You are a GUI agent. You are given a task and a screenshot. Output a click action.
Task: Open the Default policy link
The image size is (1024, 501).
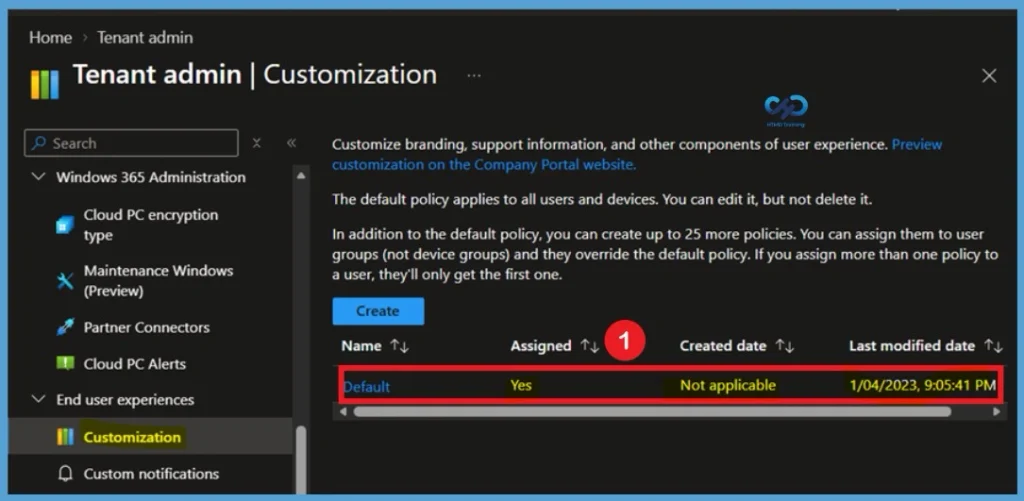click(366, 387)
